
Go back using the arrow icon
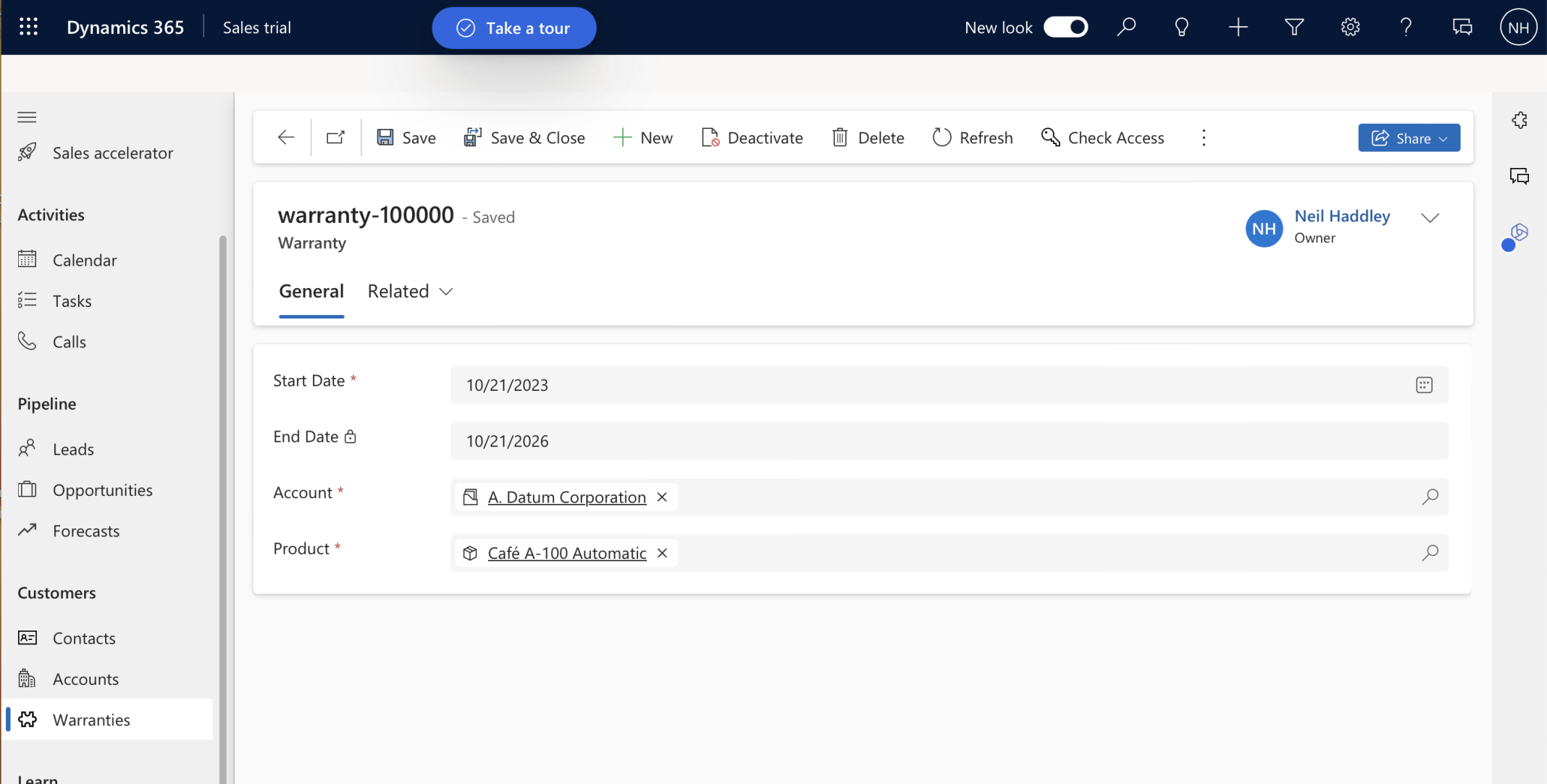coord(286,138)
